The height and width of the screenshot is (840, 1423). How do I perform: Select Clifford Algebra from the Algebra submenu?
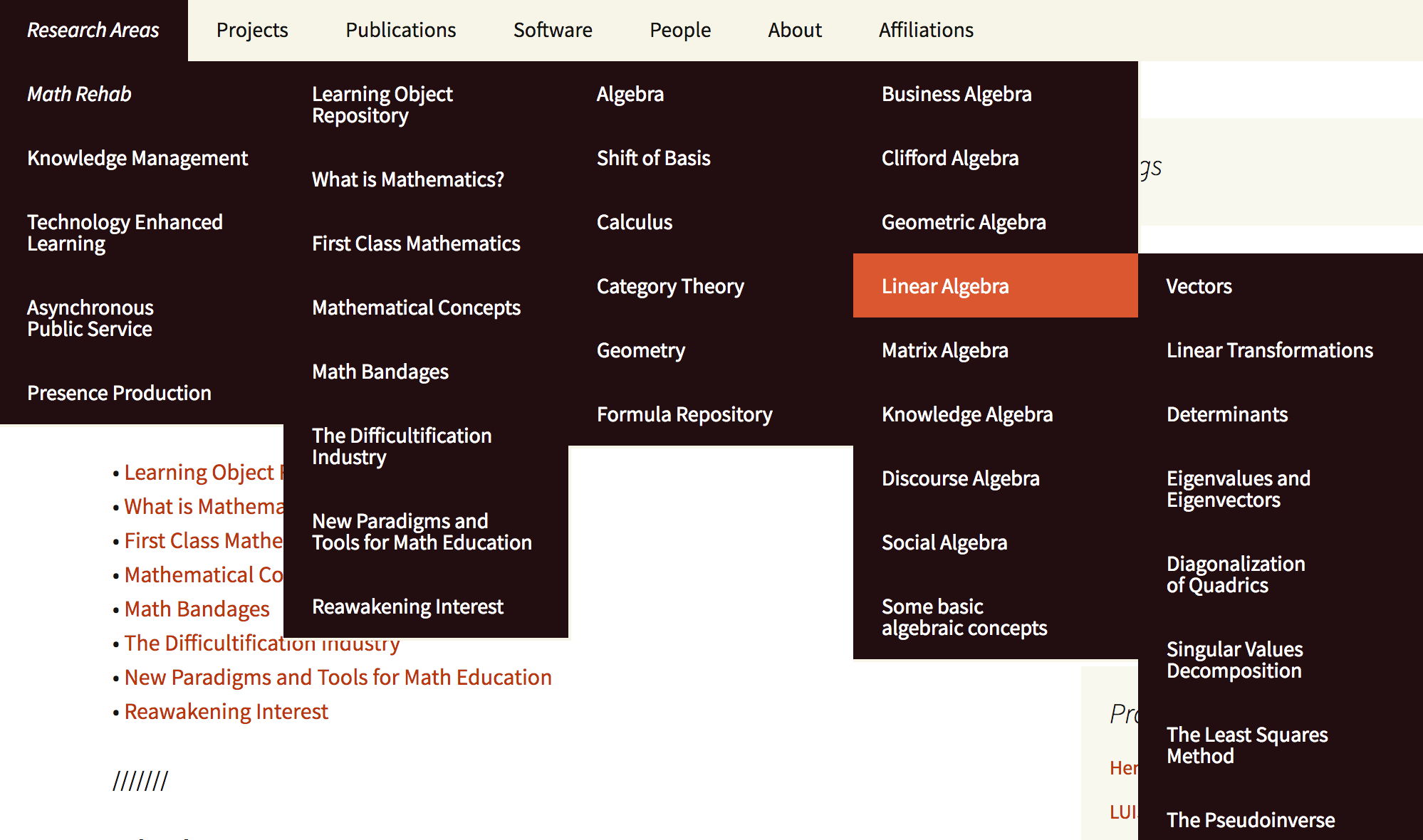(950, 158)
